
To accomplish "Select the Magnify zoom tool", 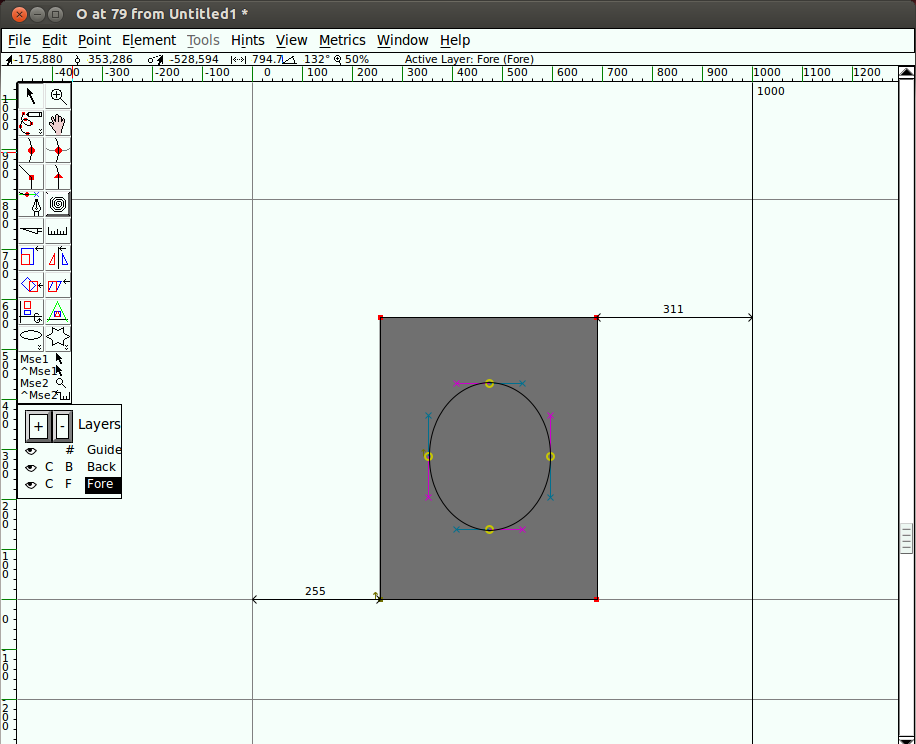I will pyautogui.click(x=58, y=96).
